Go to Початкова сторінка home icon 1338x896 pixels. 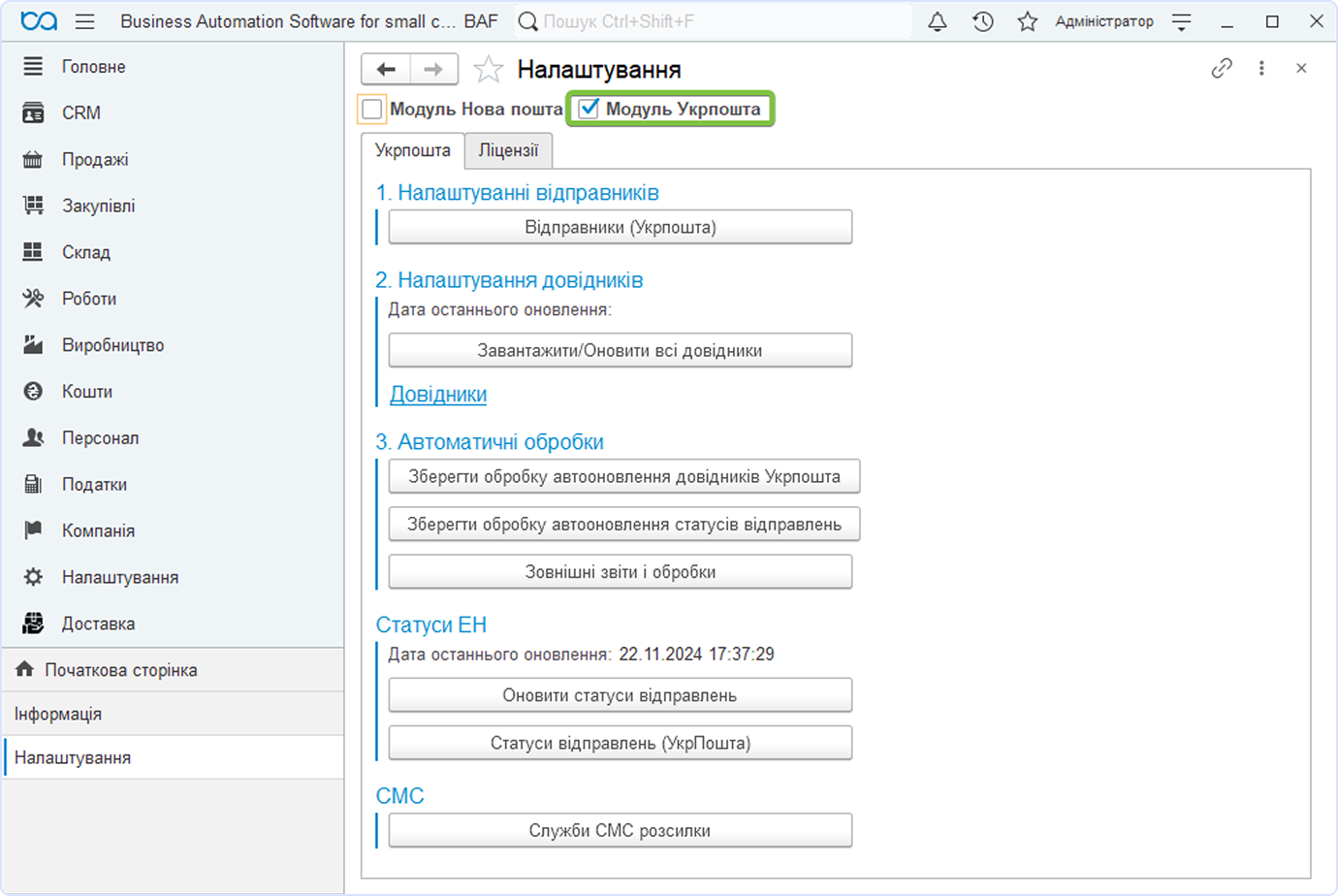pos(24,669)
